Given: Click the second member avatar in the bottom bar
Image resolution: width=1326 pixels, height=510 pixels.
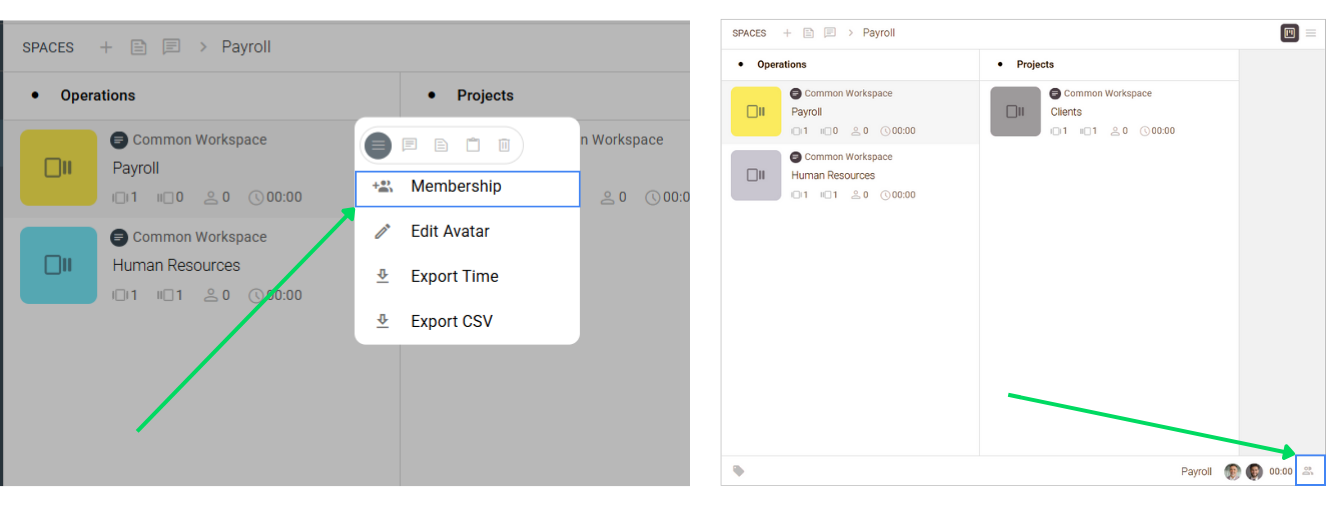Looking at the screenshot, I should (1254, 472).
